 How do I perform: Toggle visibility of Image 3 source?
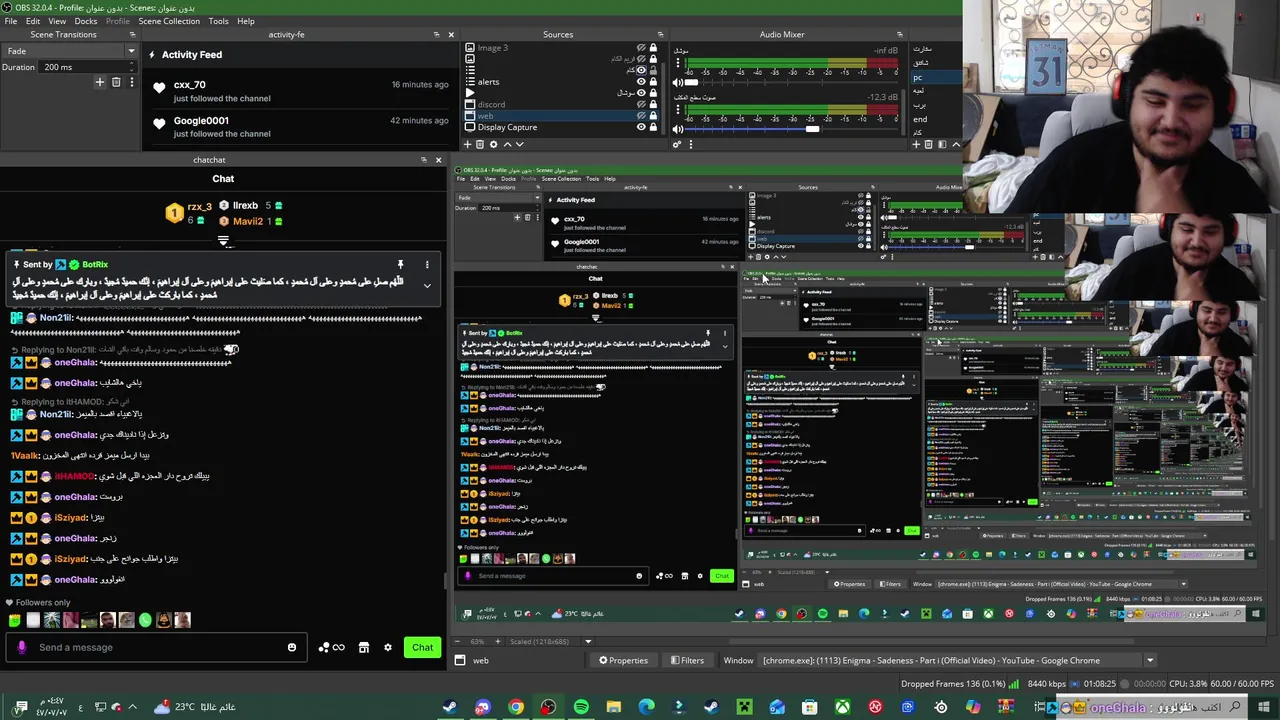click(641, 48)
